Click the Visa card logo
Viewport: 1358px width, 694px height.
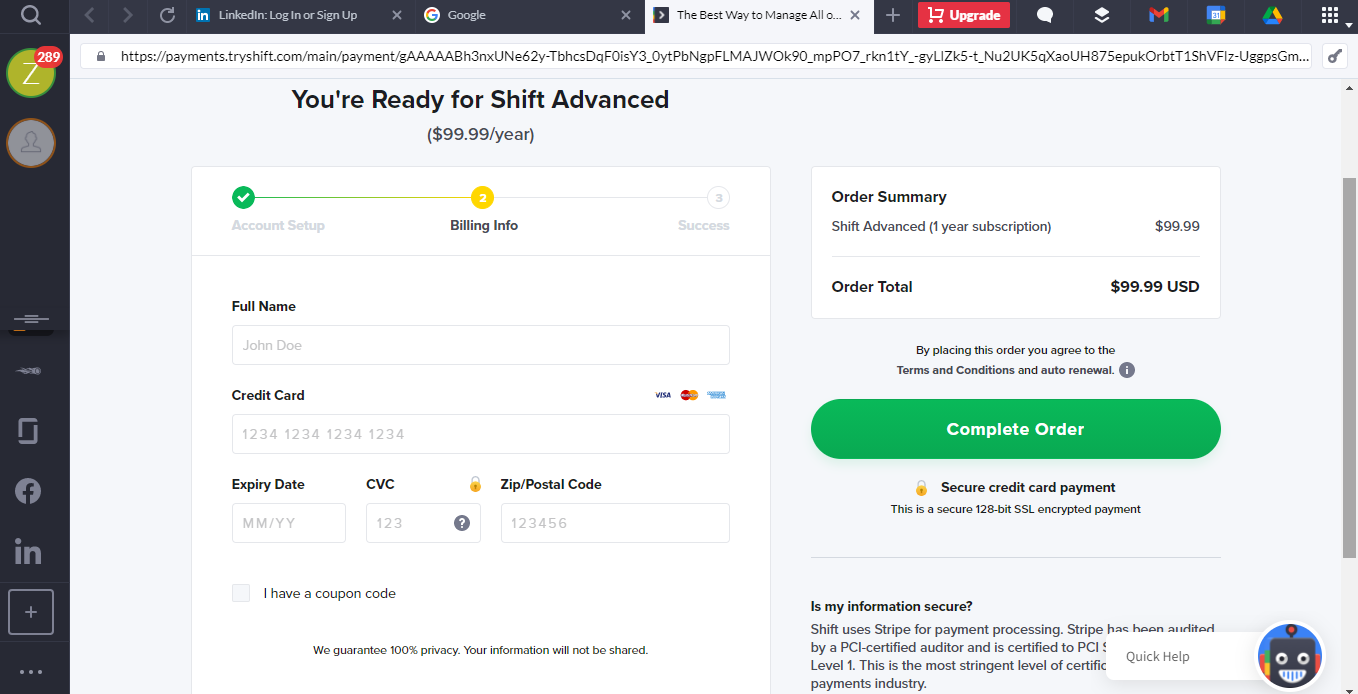[663, 395]
